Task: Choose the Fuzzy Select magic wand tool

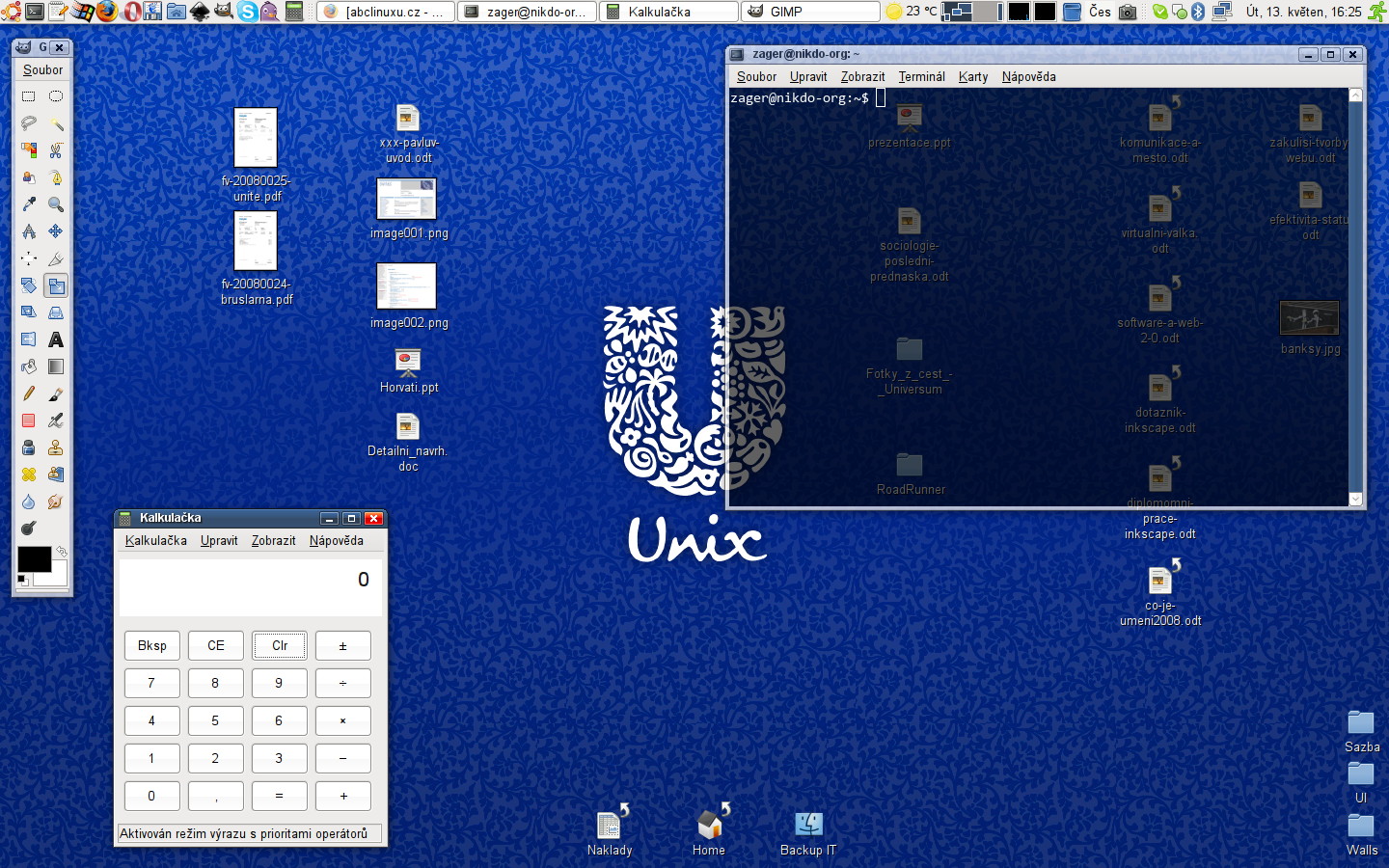Action: pos(56,123)
